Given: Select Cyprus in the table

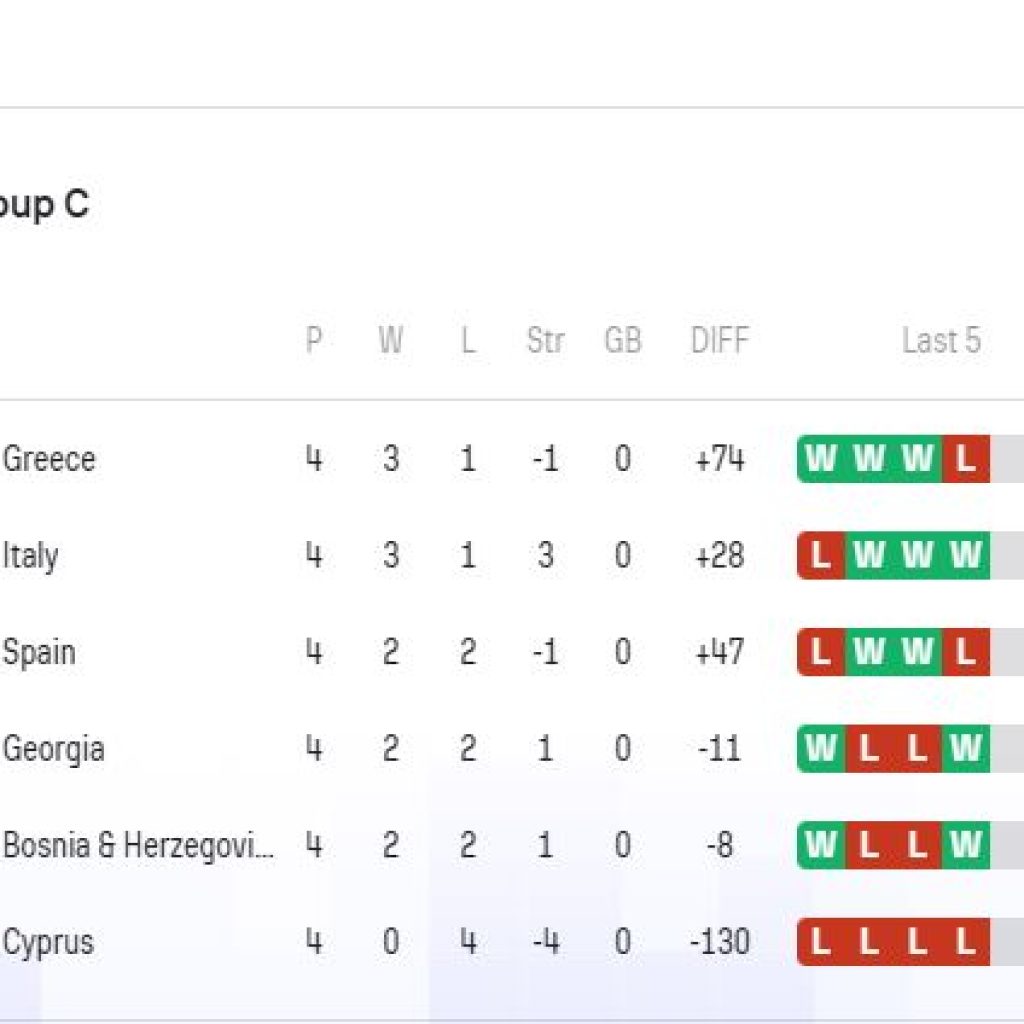Looking at the screenshot, I should [x=49, y=942].
